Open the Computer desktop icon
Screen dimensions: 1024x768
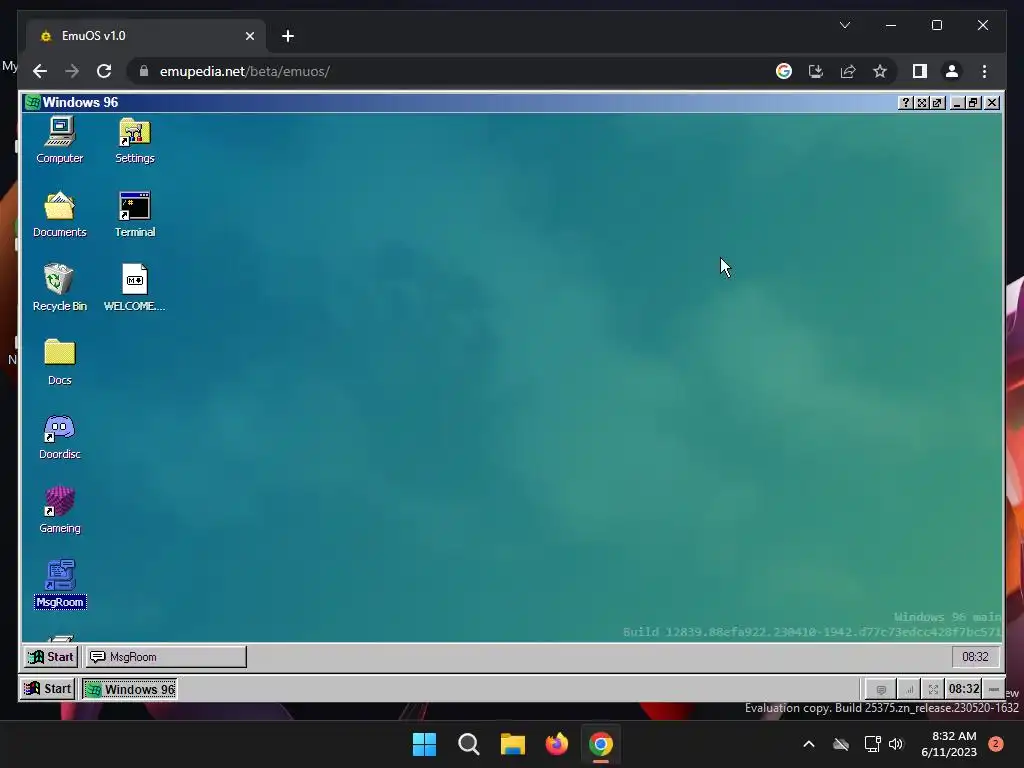click(x=59, y=140)
